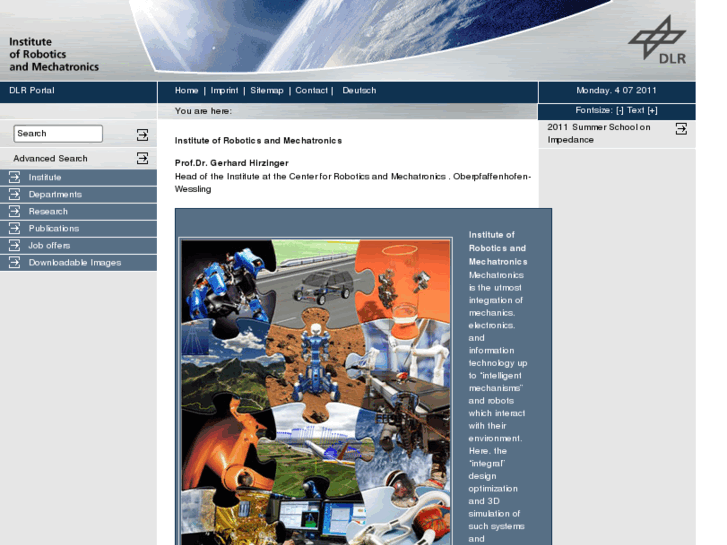The width and height of the screenshot is (727, 545).
Task: Click arrow icon next to 2011 Summer School
Action: pyautogui.click(x=681, y=128)
